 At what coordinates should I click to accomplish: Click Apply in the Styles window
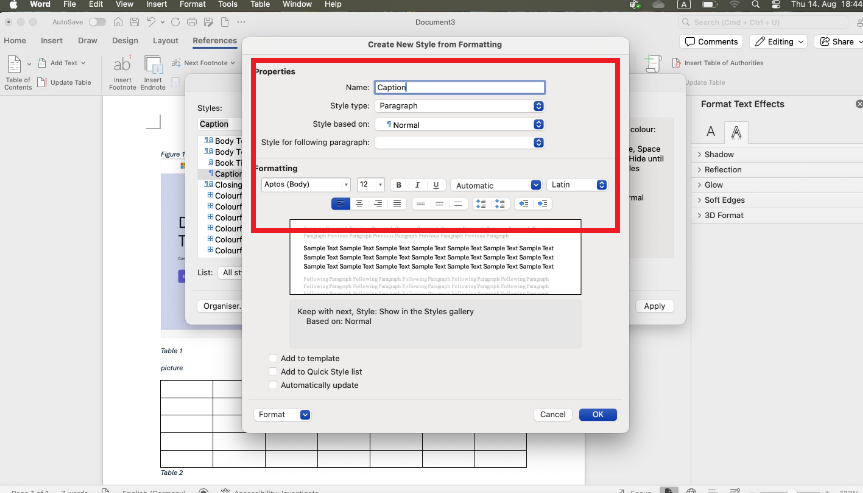coord(654,306)
